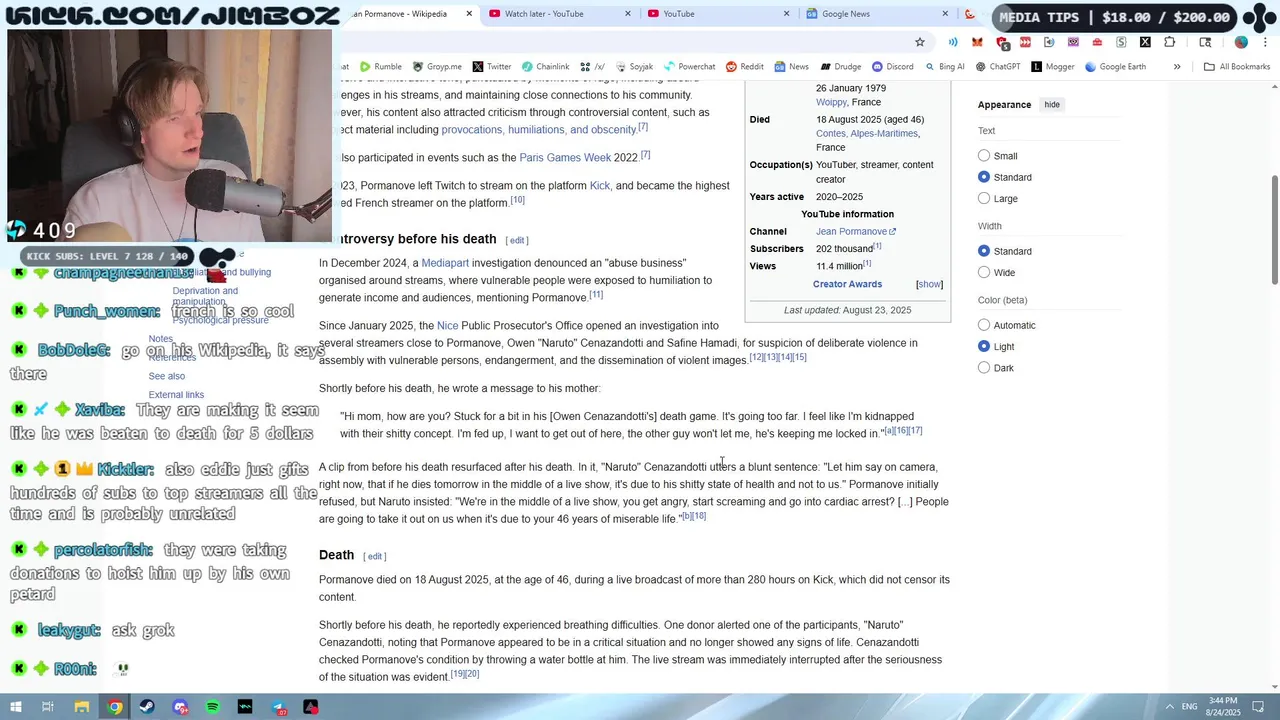The image size is (1280, 720).
Task: Open the Chainlink bookmark
Action: pos(545,67)
